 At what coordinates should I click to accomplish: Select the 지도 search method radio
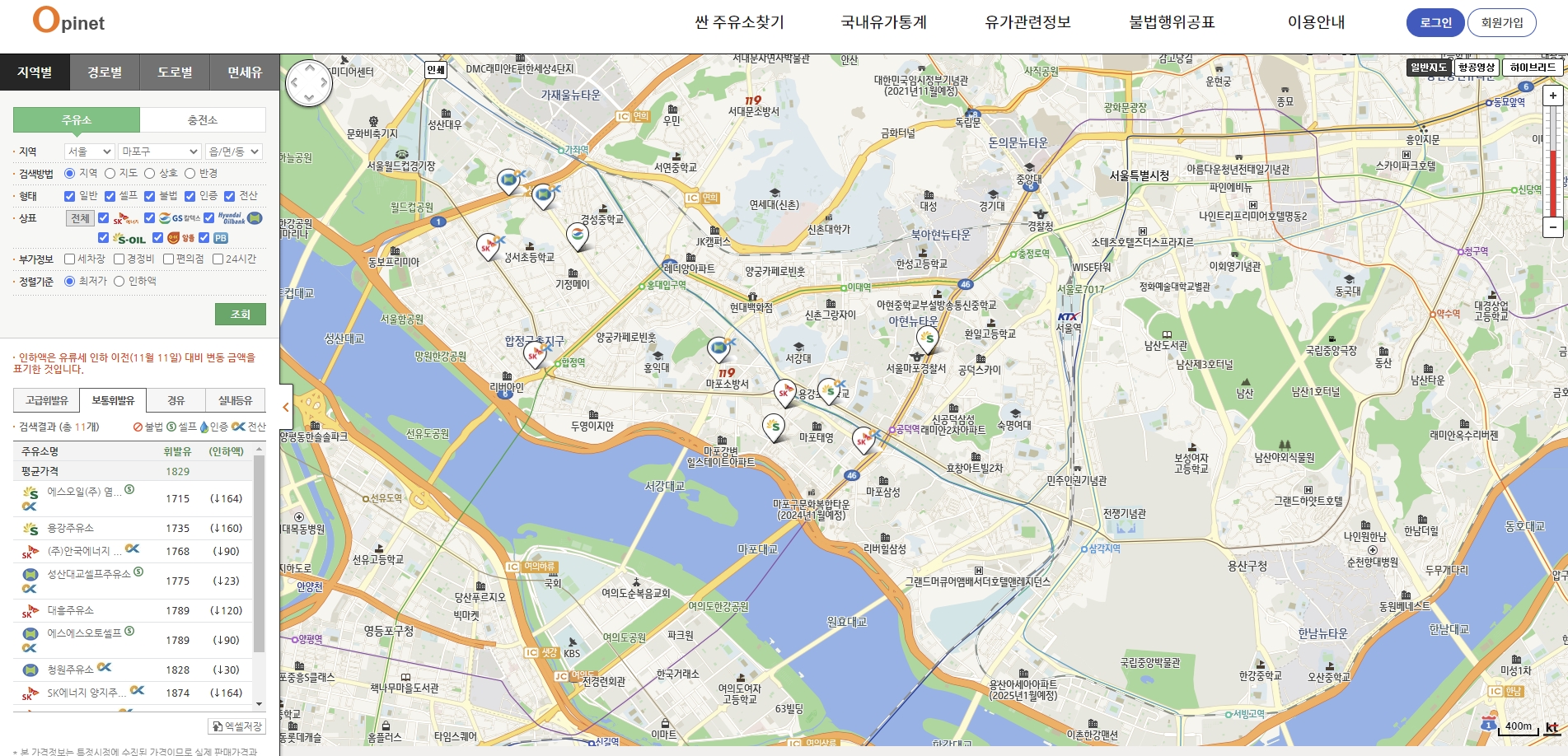[110, 174]
